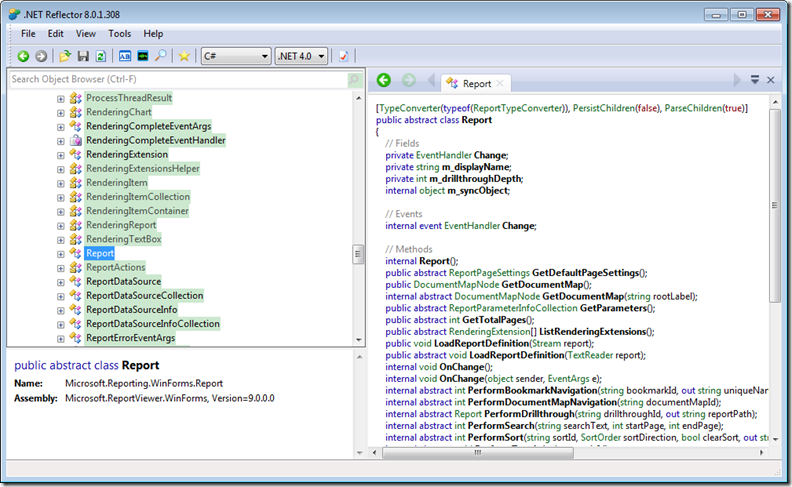Expand the RenderingReport node
Image resolution: width=792 pixels, height=487 pixels.
61,226
